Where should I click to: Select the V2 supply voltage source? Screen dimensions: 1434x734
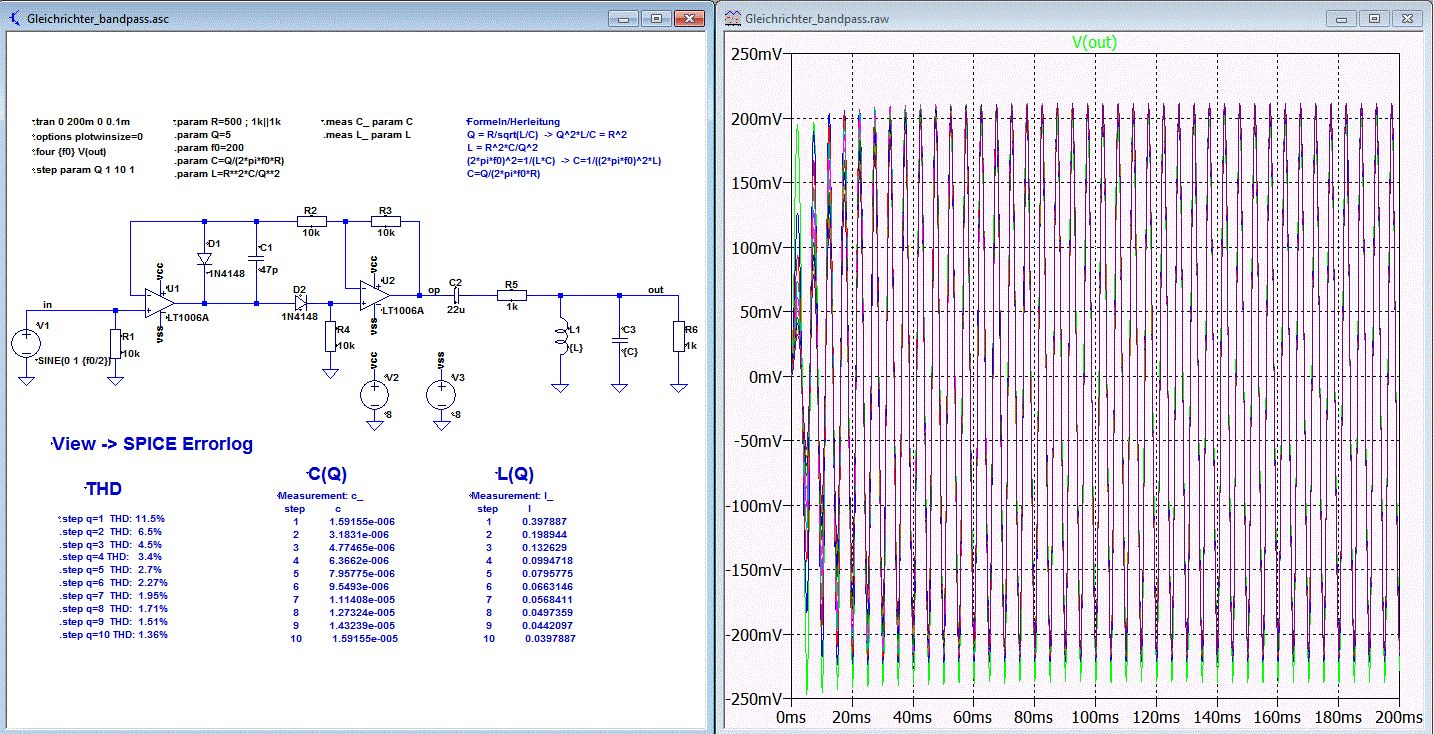tap(375, 394)
